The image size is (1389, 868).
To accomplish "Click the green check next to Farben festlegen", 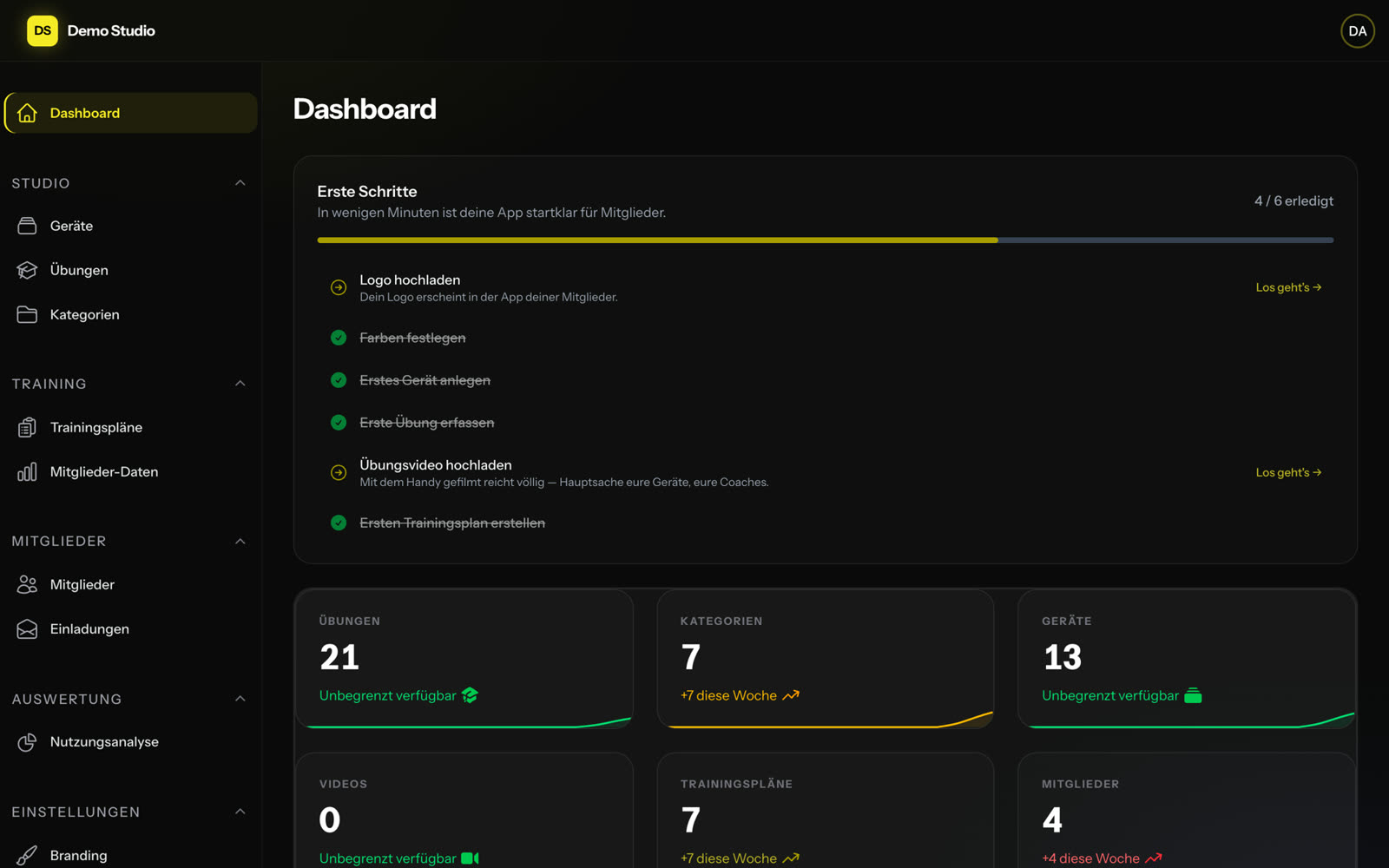I will click(339, 338).
